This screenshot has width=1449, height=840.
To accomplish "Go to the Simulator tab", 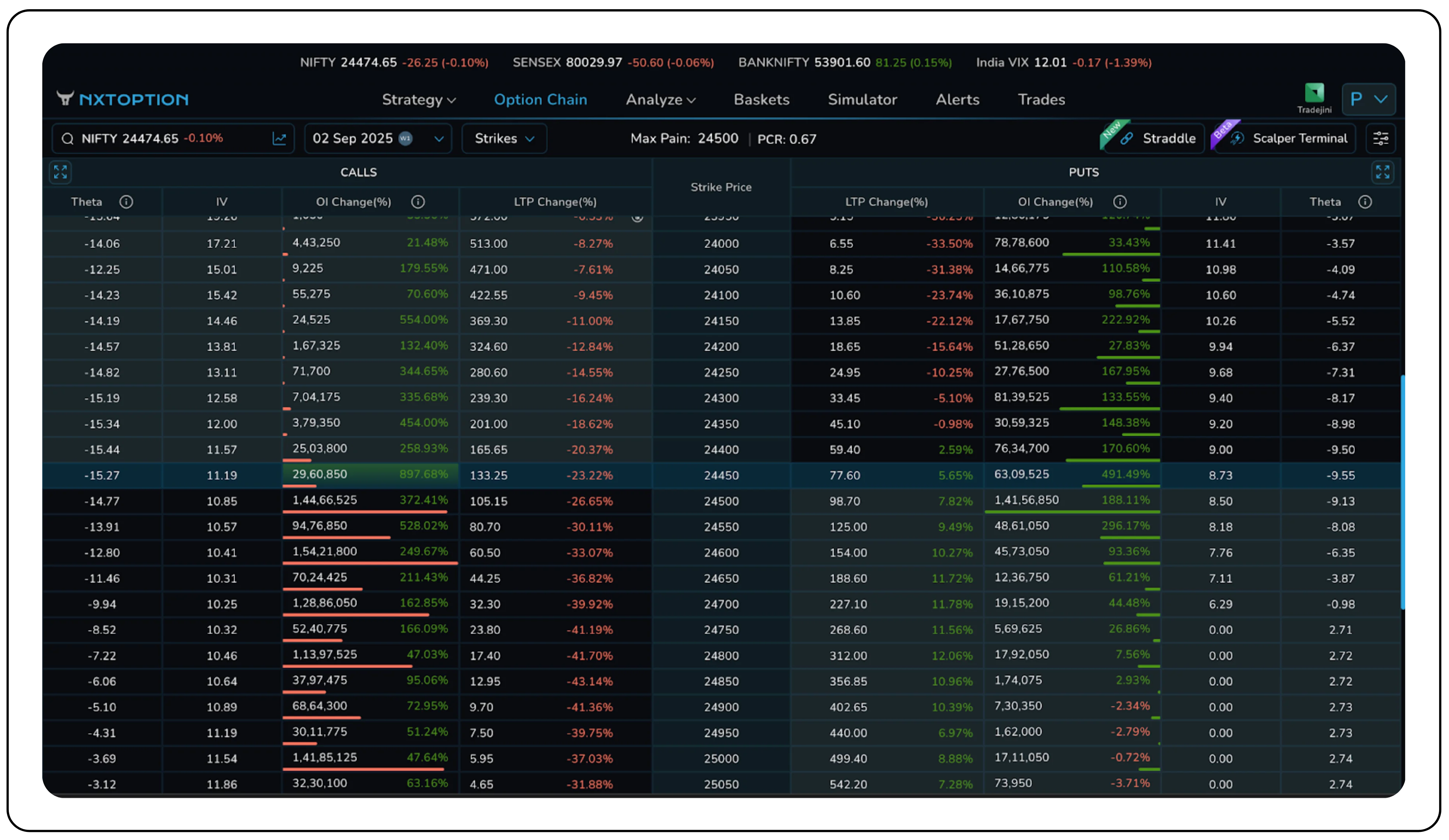I will 862,99.
